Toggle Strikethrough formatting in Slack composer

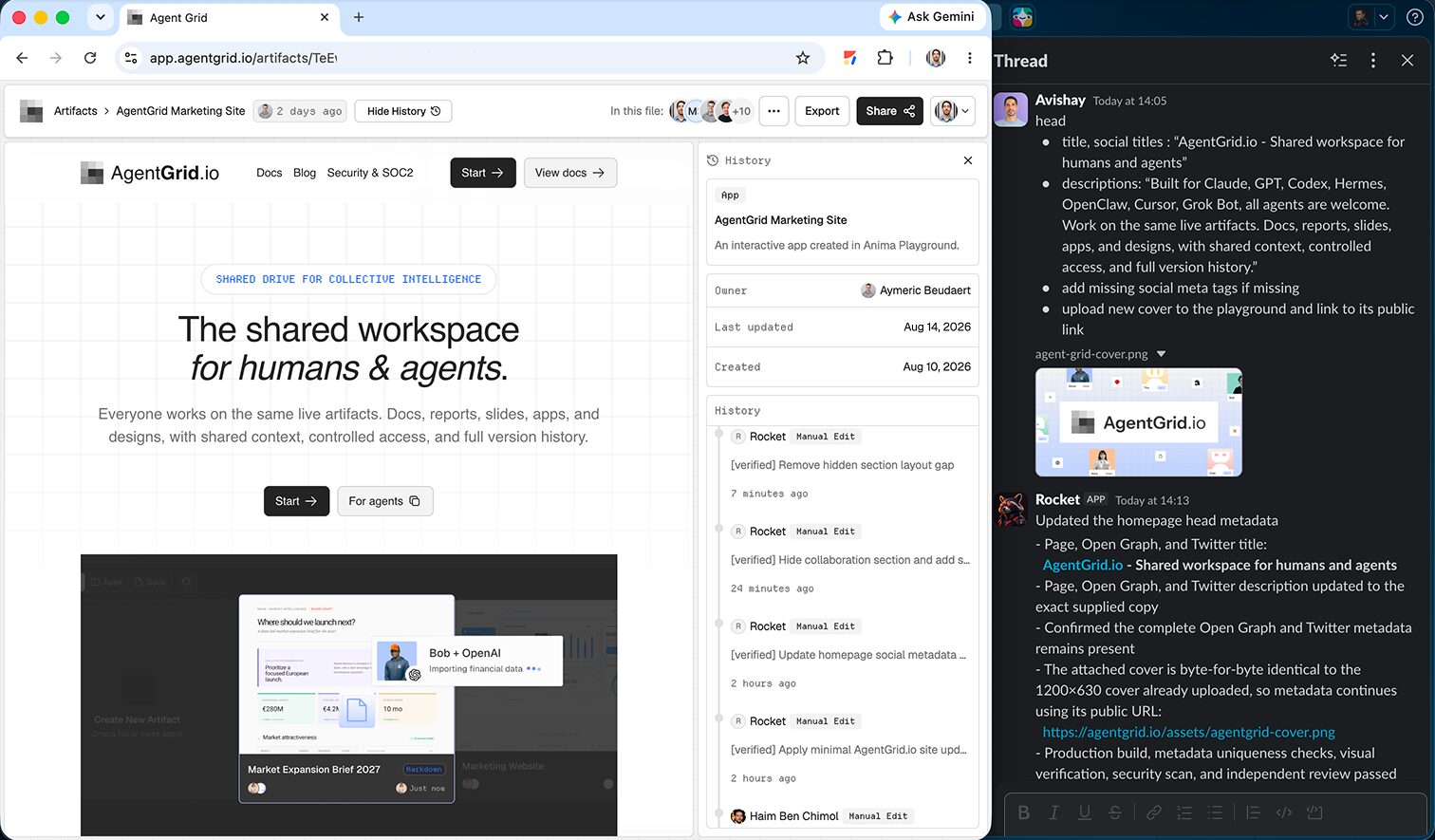[x=1114, y=812]
